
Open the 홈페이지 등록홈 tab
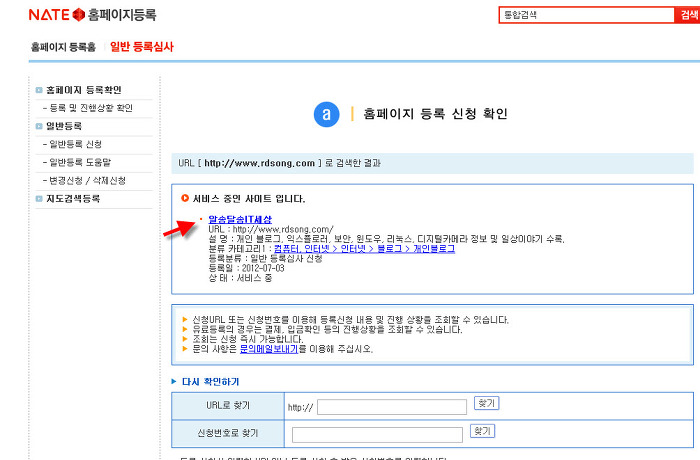63,47
